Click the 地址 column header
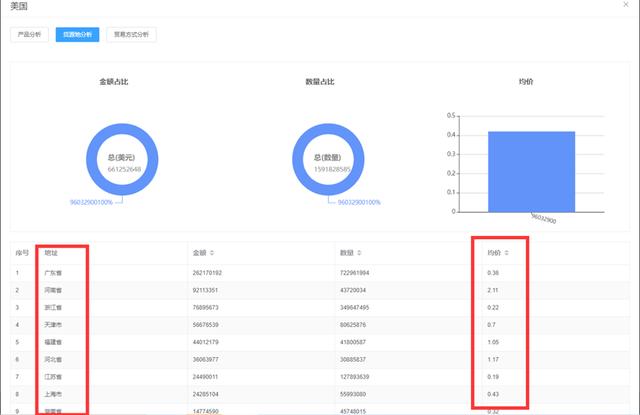The height and width of the screenshot is (415, 640). (x=51, y=253)
